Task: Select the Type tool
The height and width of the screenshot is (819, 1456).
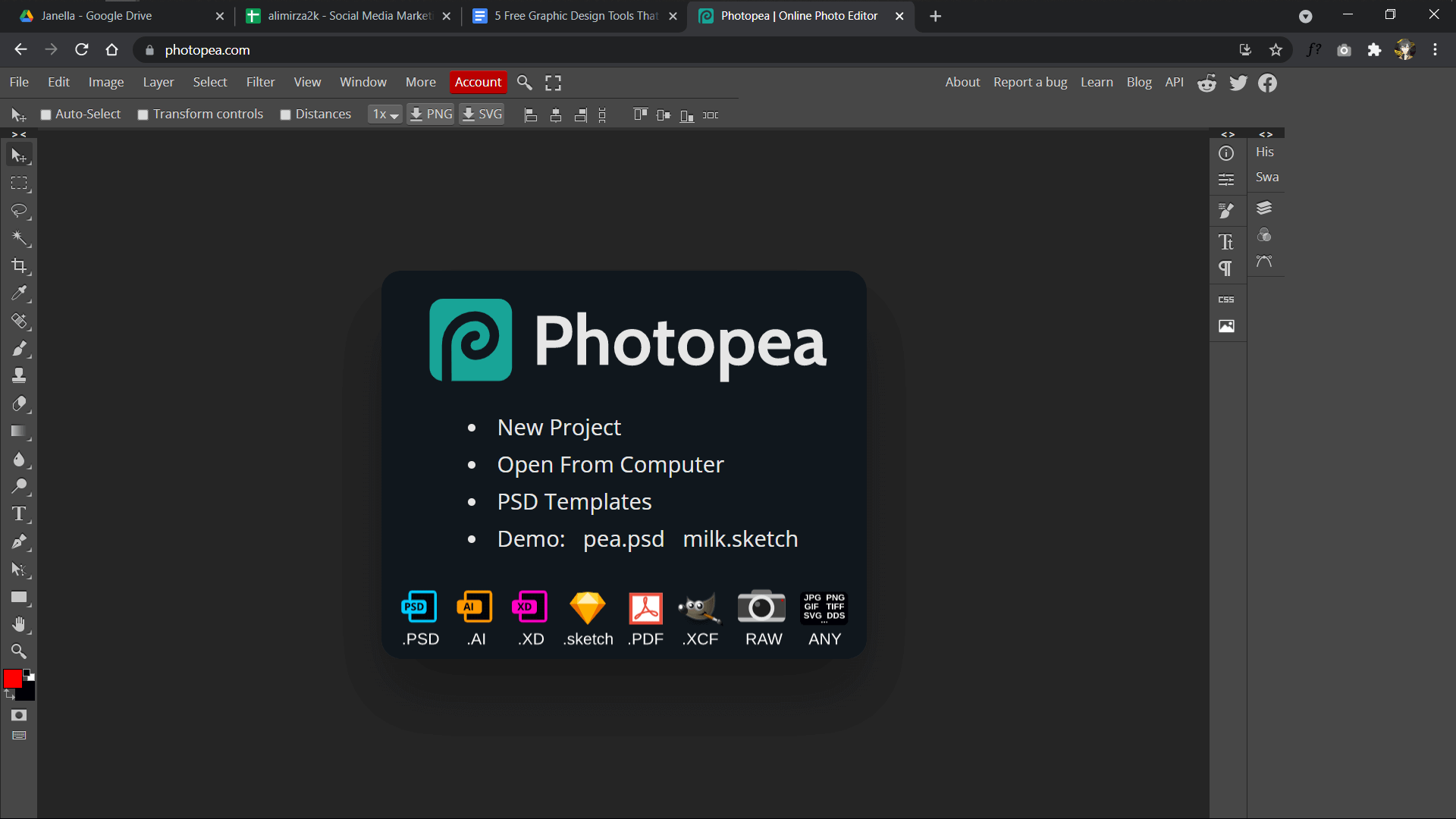Action: [x=19, y=514]
